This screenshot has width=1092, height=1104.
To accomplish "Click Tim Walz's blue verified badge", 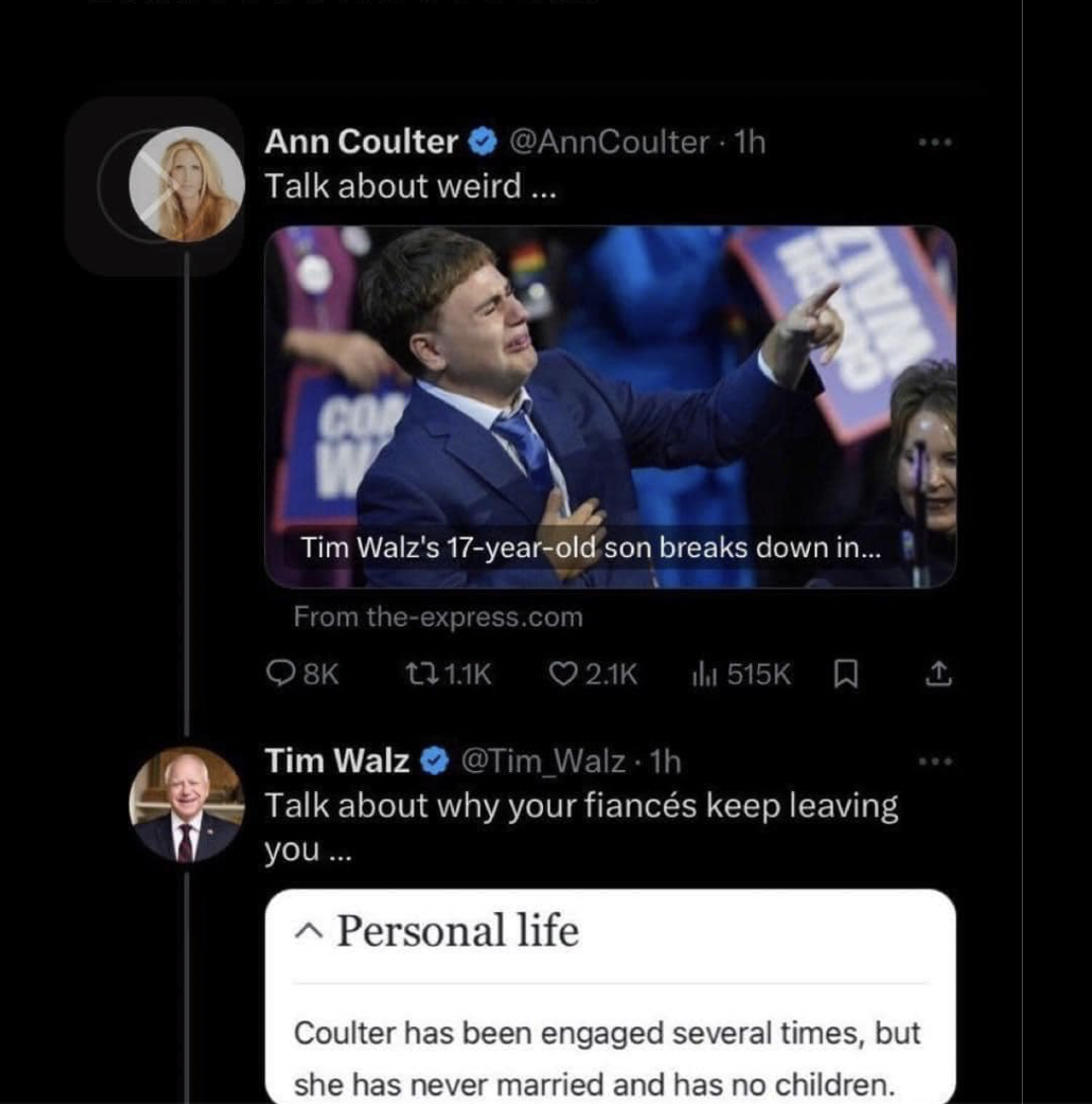I will (x=435, y=761).
